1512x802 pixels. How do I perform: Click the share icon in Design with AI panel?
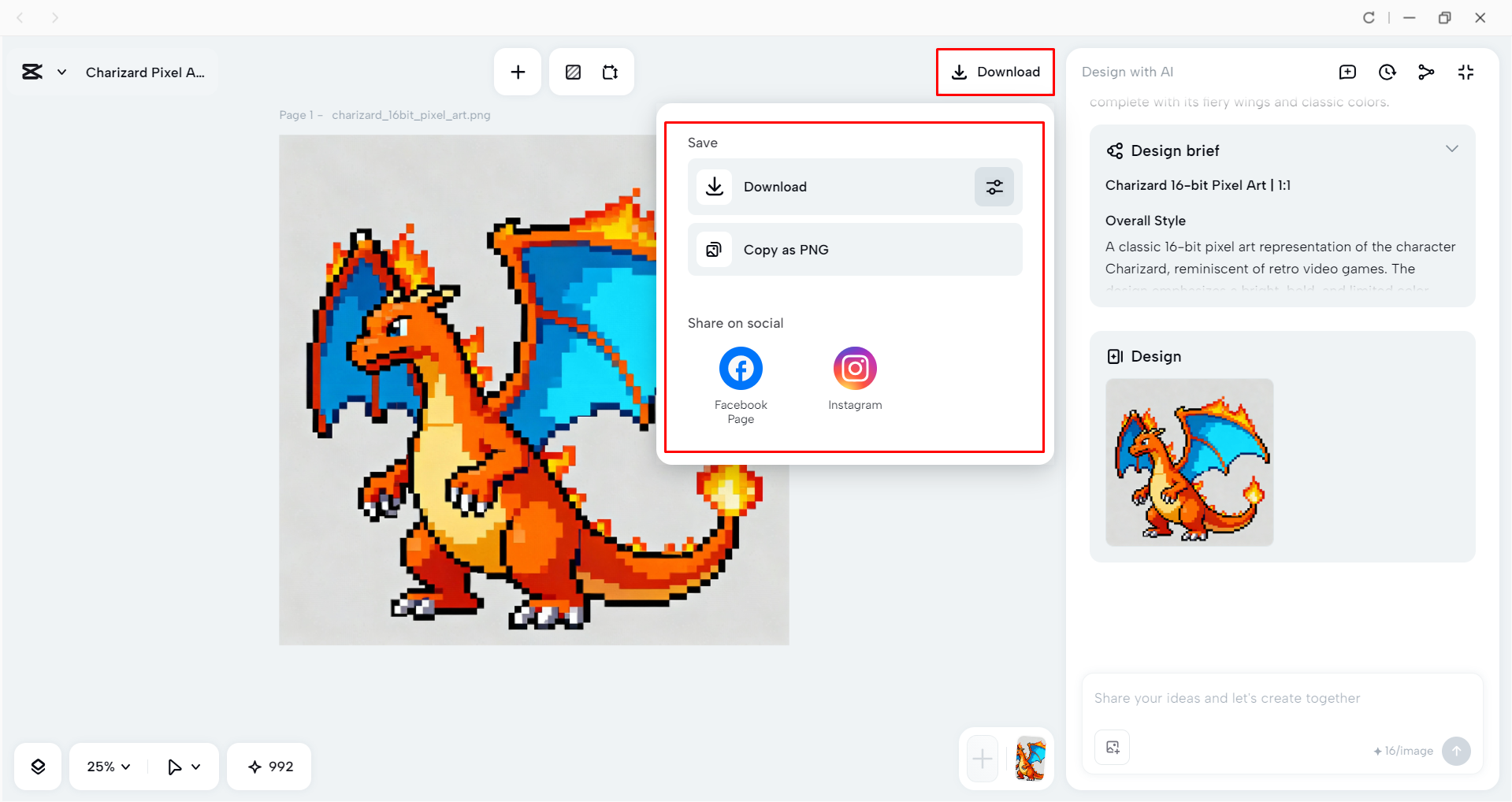pyautogui.click(x=1426, y=72)
